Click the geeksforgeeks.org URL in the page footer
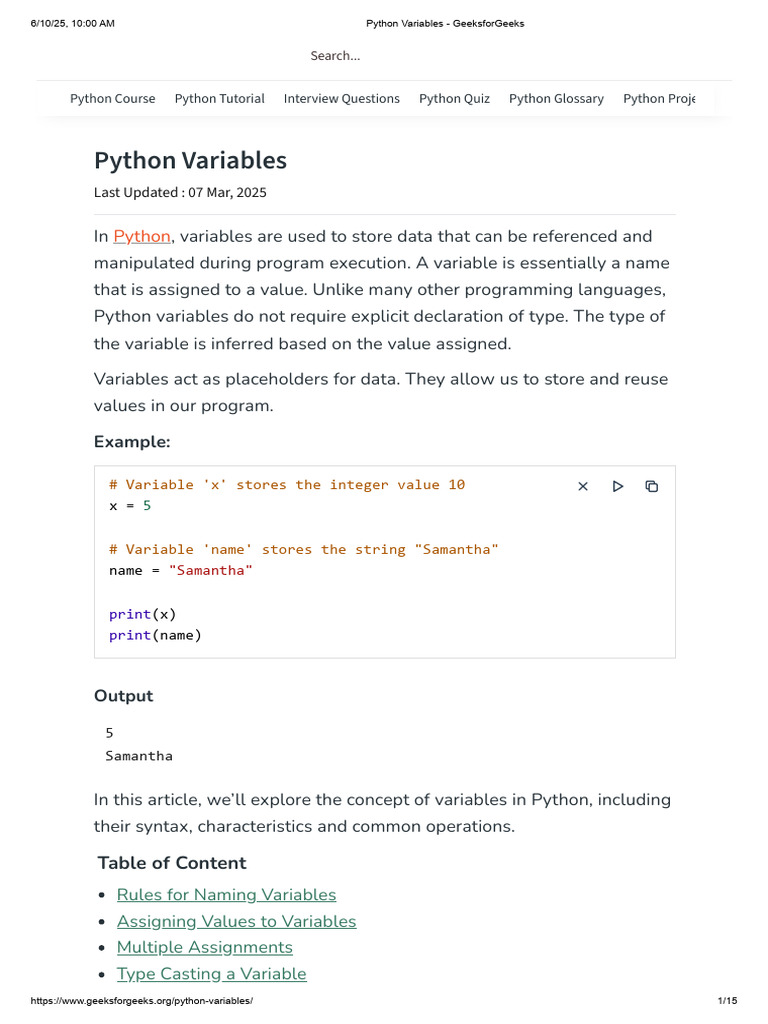 [x=142, y=1001]
